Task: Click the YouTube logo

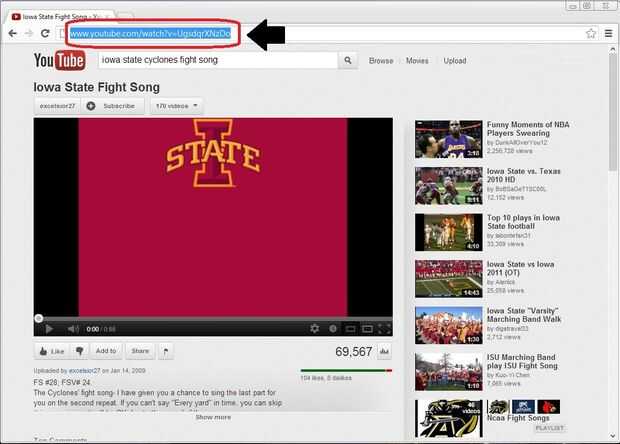Action: point(59,60)
